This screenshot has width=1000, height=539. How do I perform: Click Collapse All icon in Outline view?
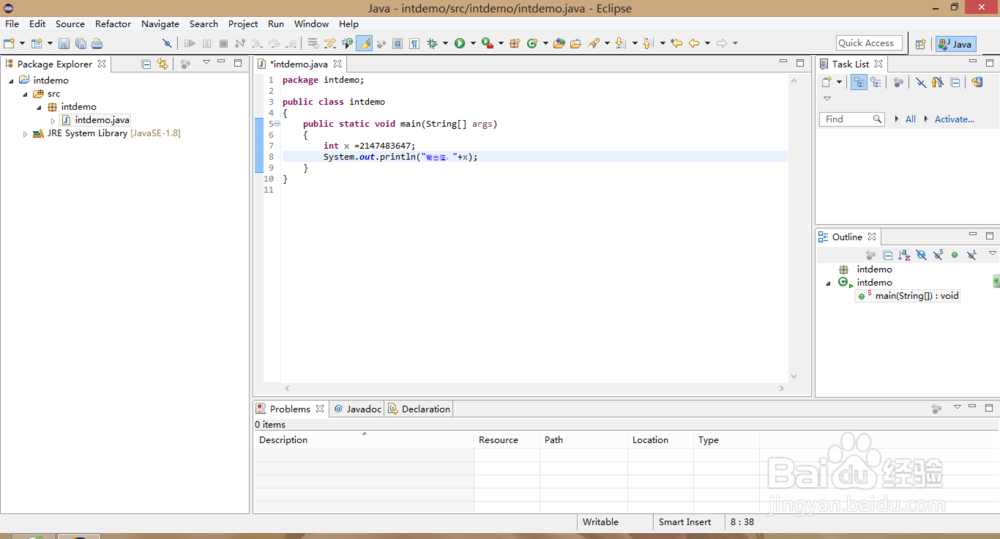point(888,255)
